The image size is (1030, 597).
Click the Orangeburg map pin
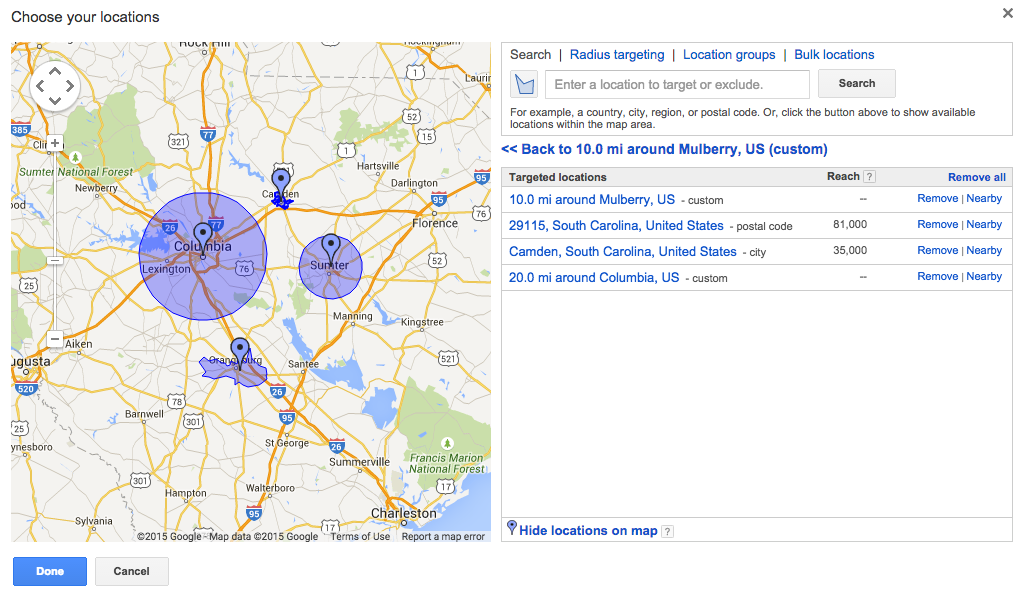239,351
